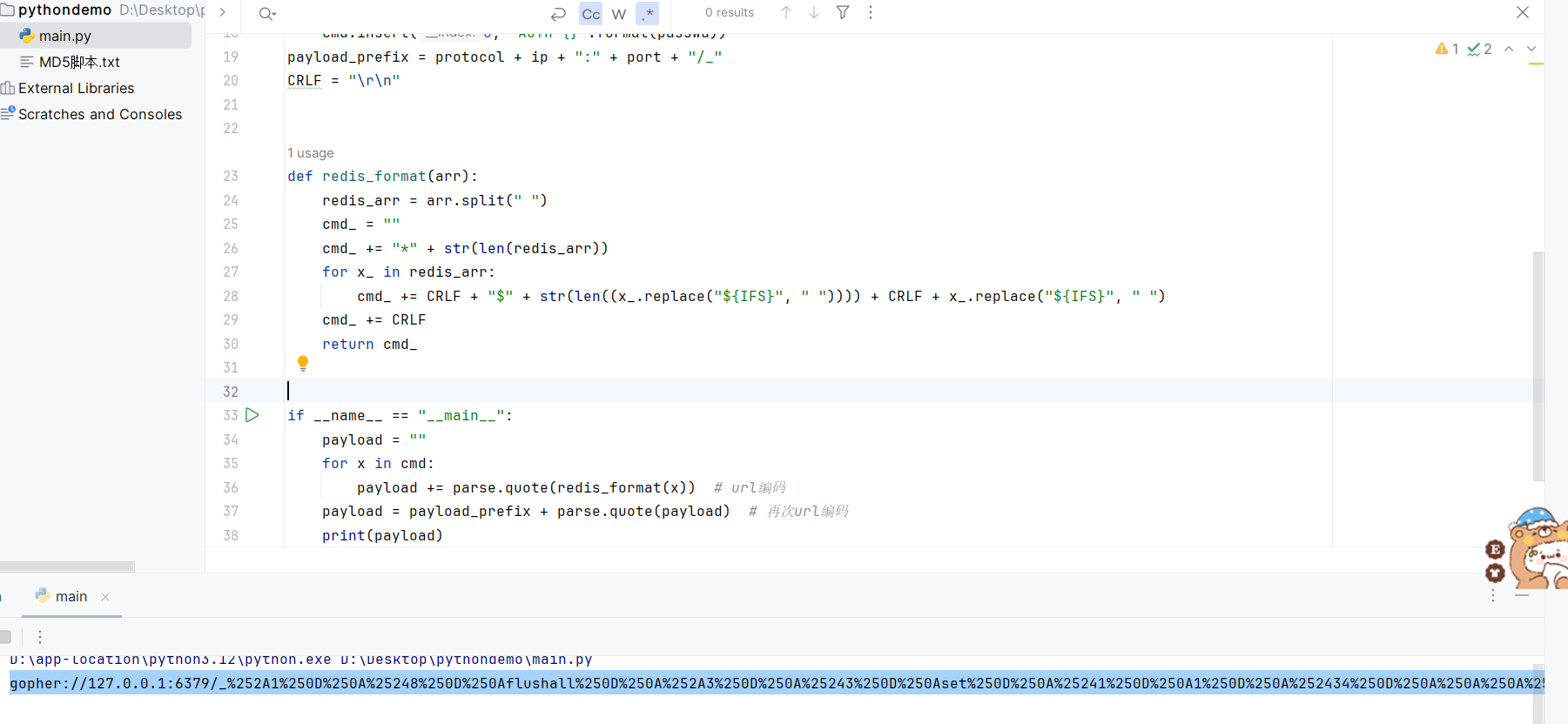Open the search filter funnel icon

[x=843, y=12]
